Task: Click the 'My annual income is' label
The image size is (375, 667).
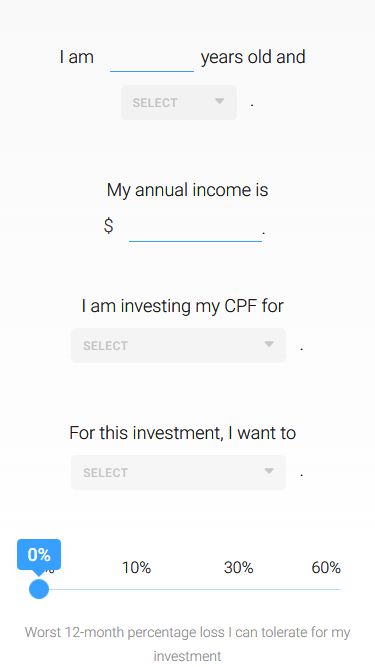Action: [188, 190]
